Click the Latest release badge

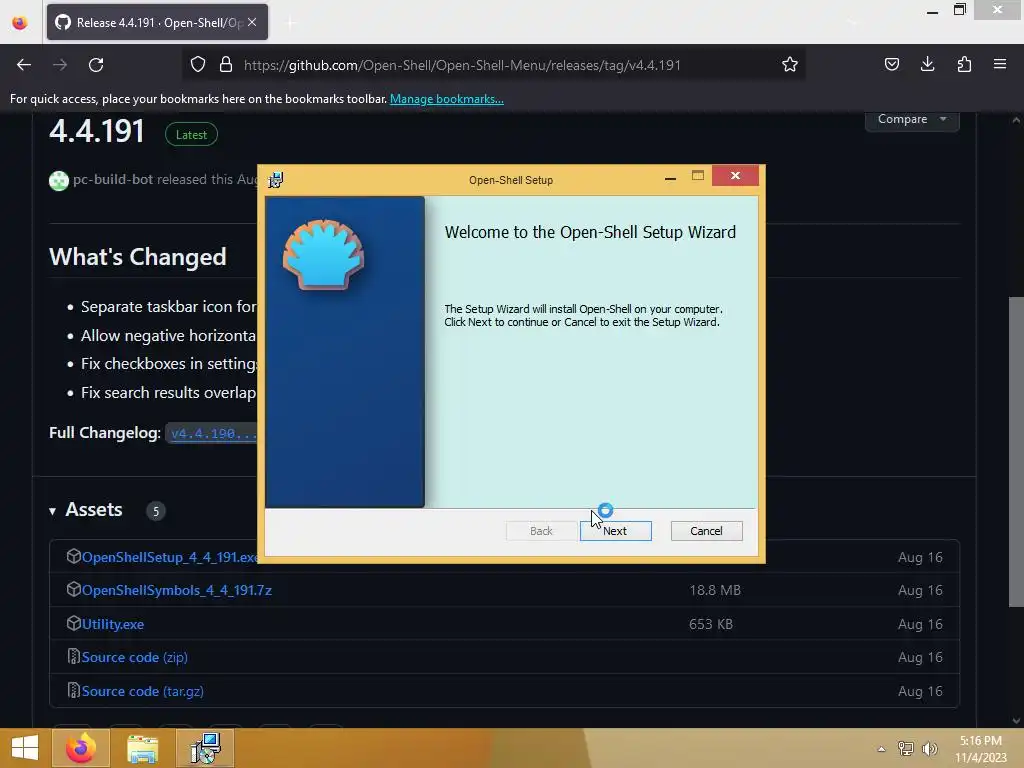(x=191, y=135)
